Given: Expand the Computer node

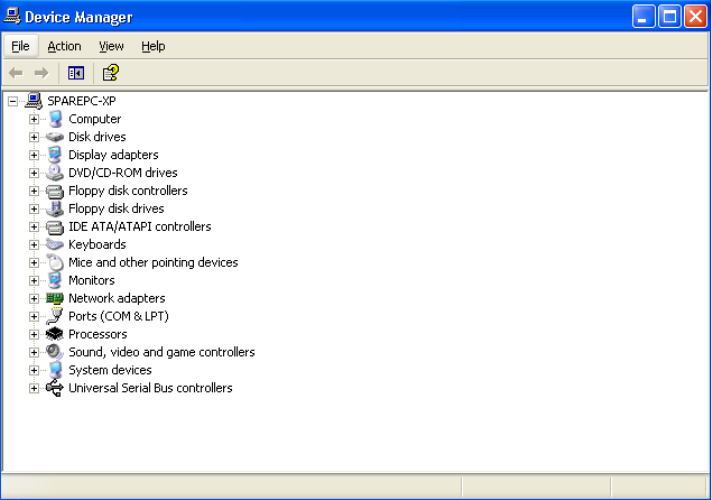Looking at the screenshot, I should 34,119.
